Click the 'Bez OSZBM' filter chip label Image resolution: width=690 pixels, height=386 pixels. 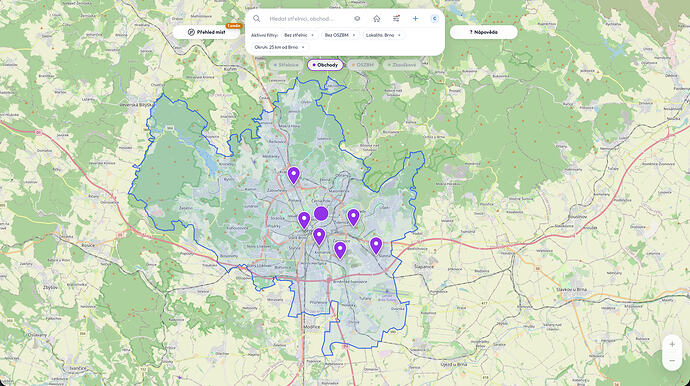pyautogui.click(x=337, y=35)
